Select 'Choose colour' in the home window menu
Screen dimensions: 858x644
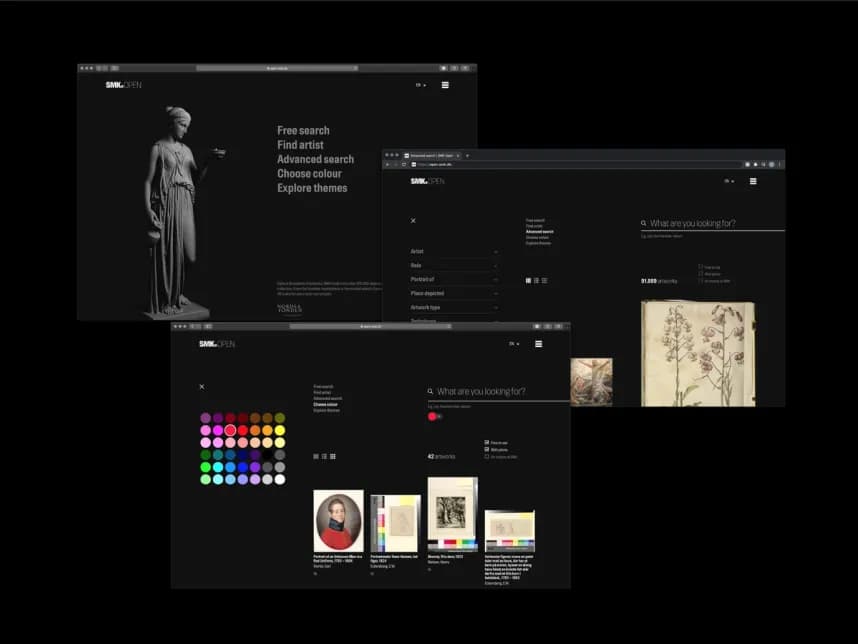(x=309, y=173)
